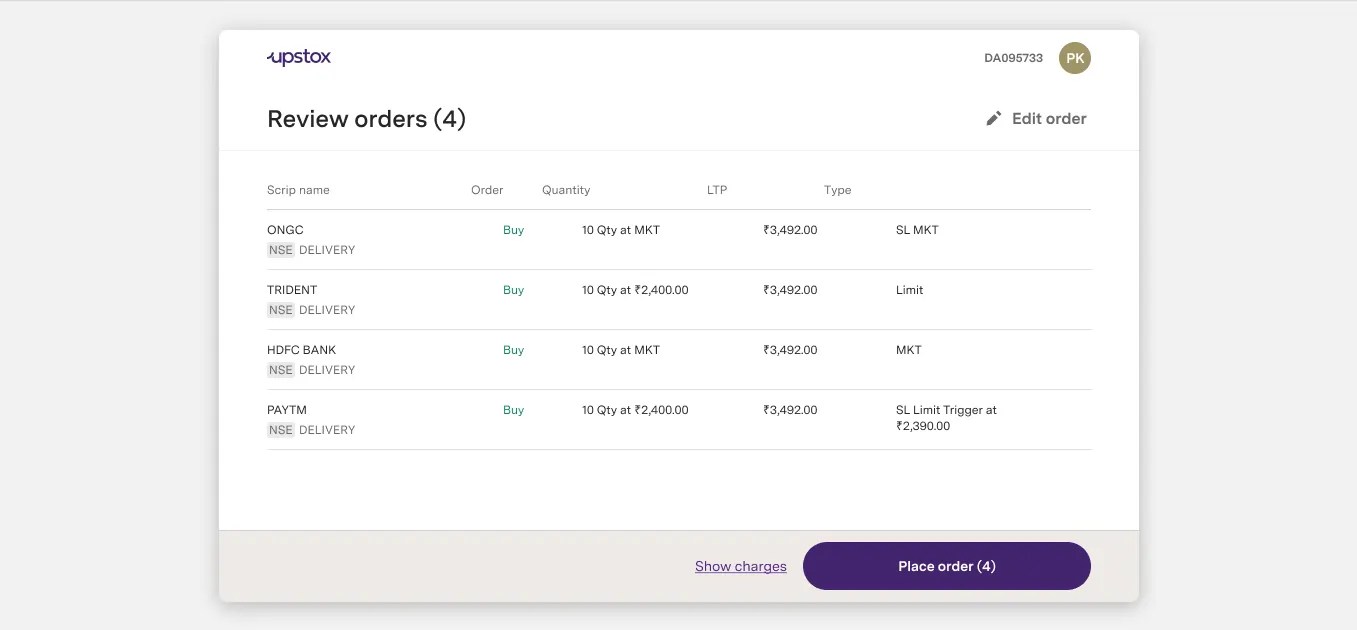Click the Place order (4) button
This screenshot has height=630, width=1357.
[946, 565]
